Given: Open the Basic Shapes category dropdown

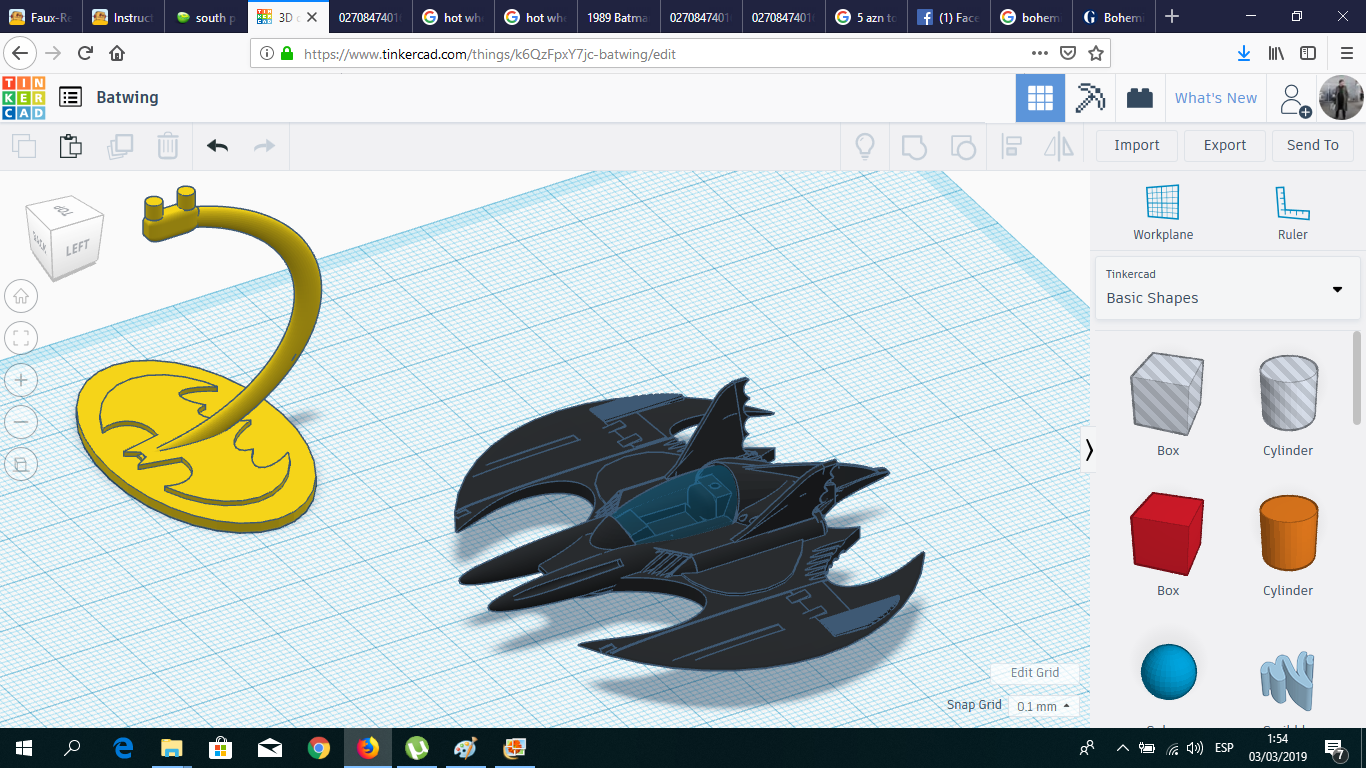Looking at the screenshot, I should 1228,288.
